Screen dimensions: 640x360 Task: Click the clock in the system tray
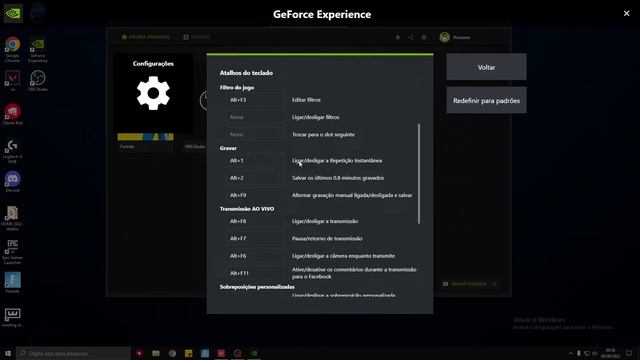[x=611, y=353]
